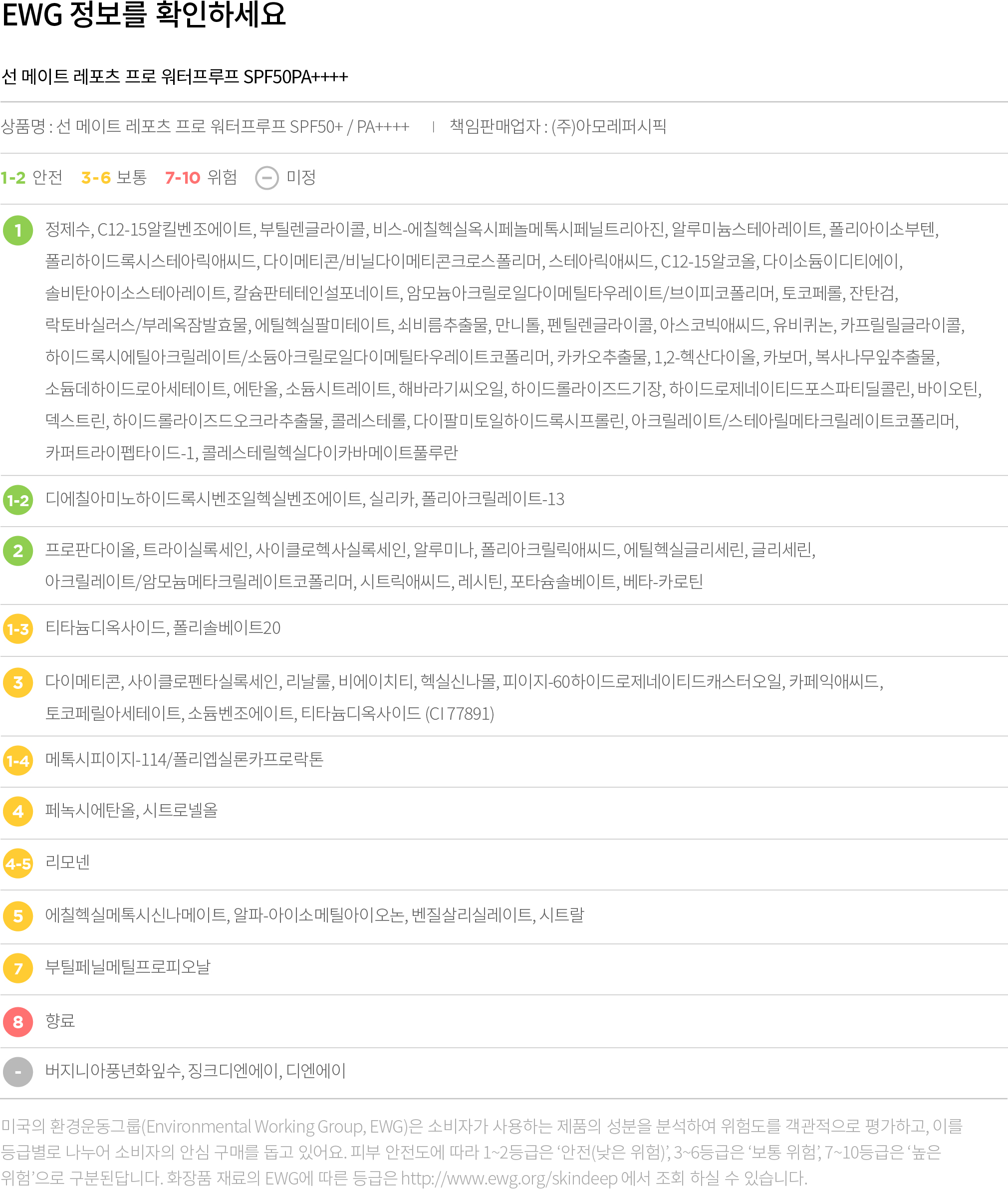Click the green grade 2 circle badge
The height and width of the screenshot is (1196, 1008).
click(x=17, y=551)
